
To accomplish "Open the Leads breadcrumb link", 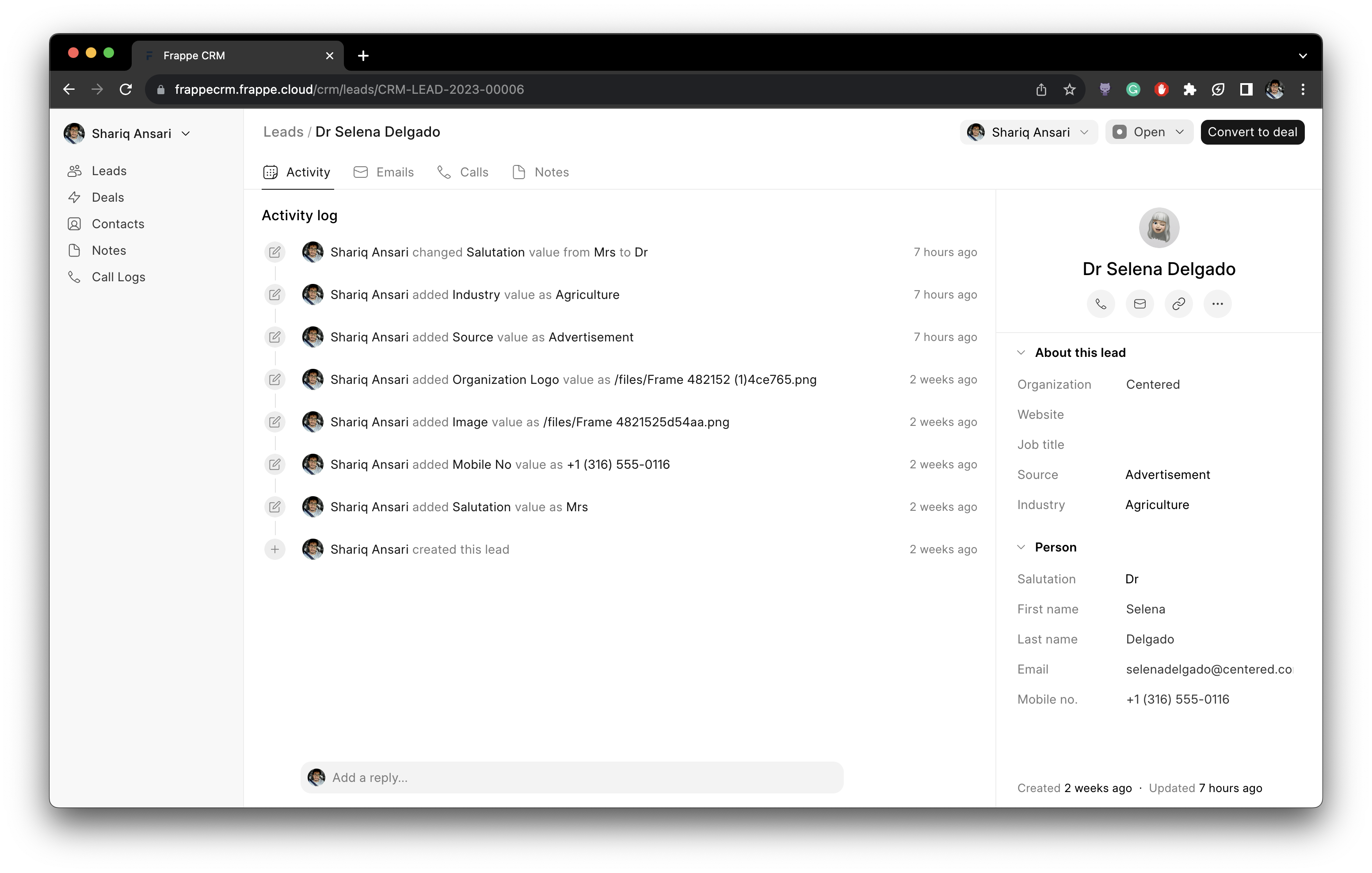I will click(x=283, y=132).
